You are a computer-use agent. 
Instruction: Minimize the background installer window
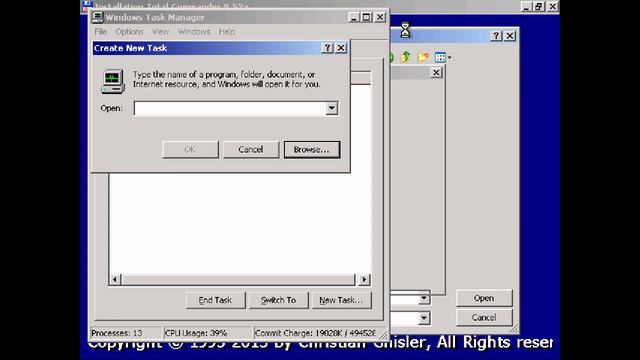527,6
